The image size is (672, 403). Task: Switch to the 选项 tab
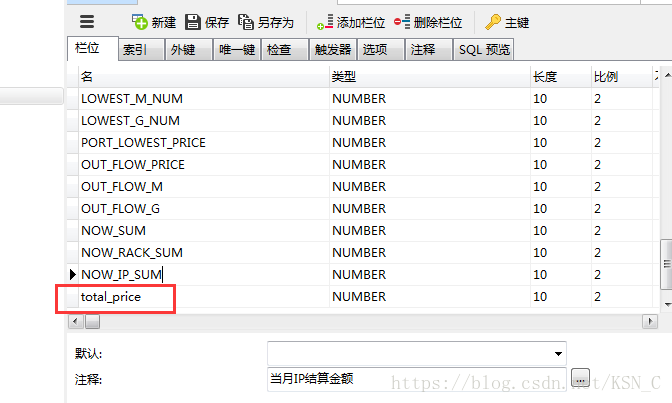coord(381,50)
